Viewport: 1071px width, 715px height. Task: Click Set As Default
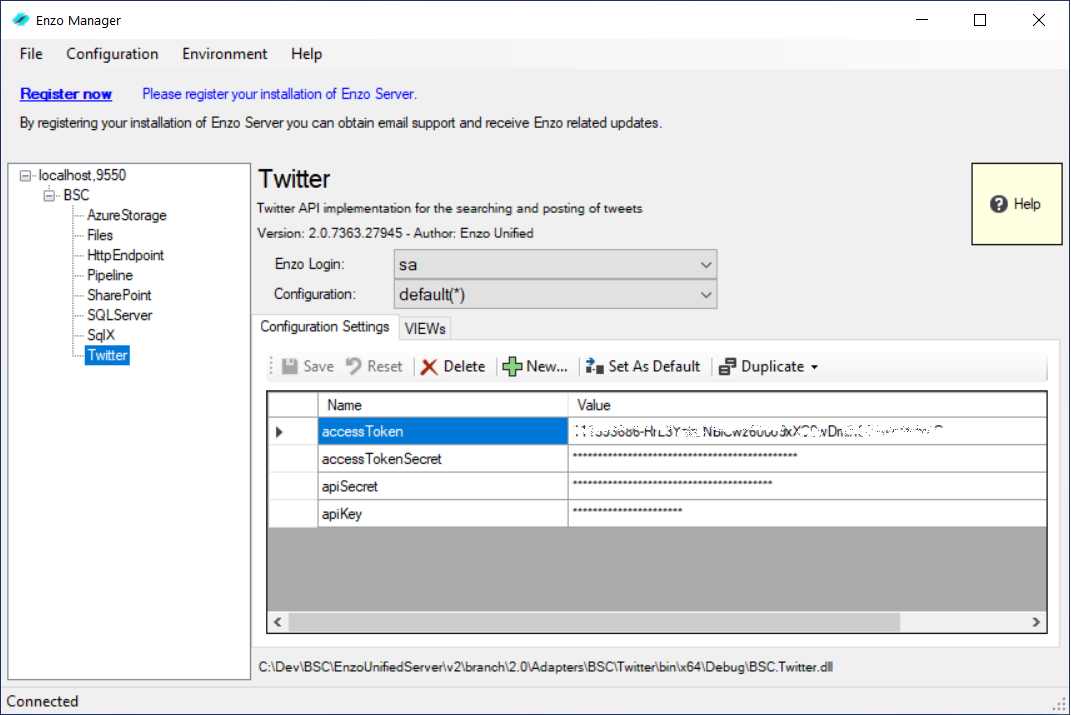[x=643, y=367]
